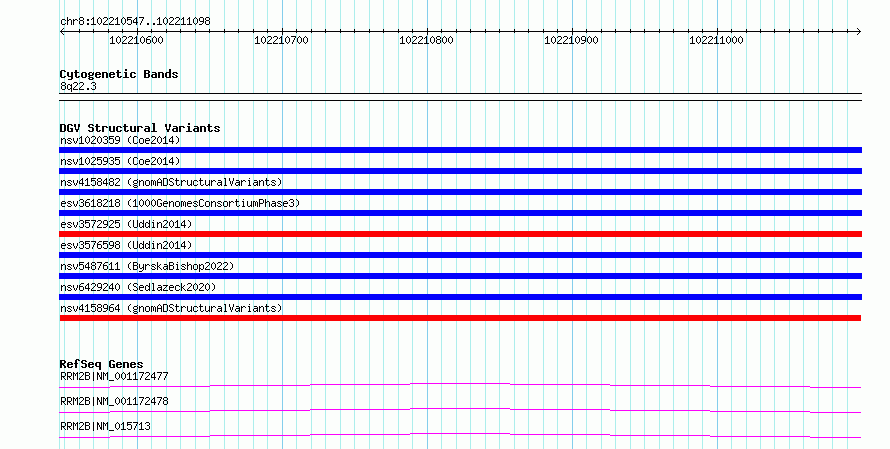Open the nsv4158964 gnomAD variant label
The width and height of the screenshot is (890, 449).
tap(171, 308)
